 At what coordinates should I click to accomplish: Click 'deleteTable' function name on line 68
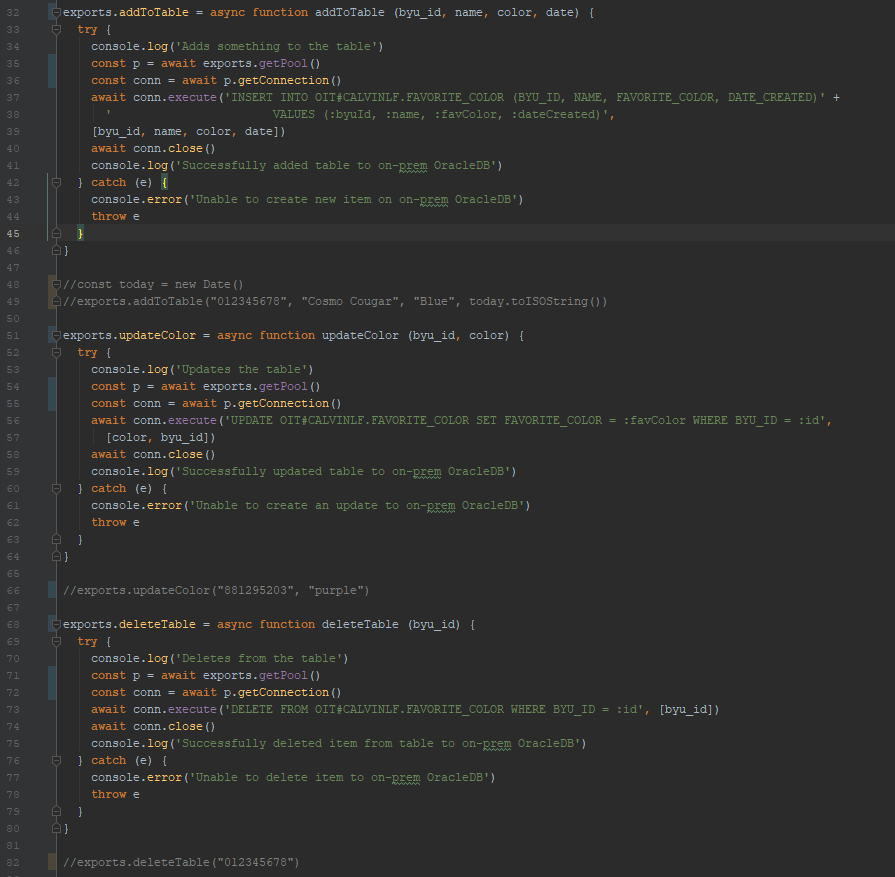click(x=360, y=624)
